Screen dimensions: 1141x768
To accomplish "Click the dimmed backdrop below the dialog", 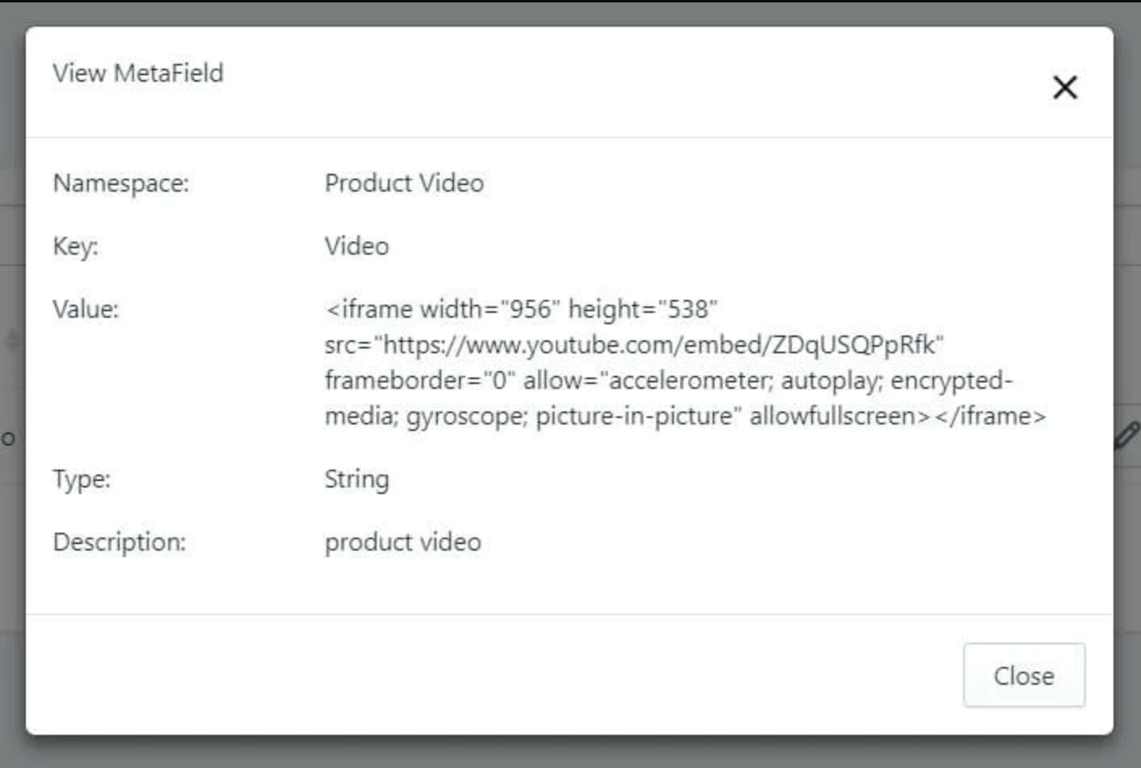I will [x=570, y=752].
